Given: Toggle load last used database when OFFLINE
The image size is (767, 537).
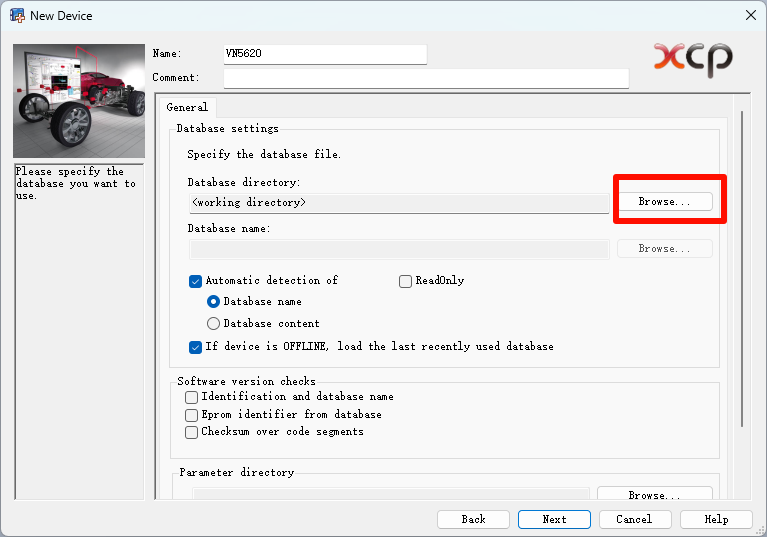Looking at the screenshot, I should (196, 347).
